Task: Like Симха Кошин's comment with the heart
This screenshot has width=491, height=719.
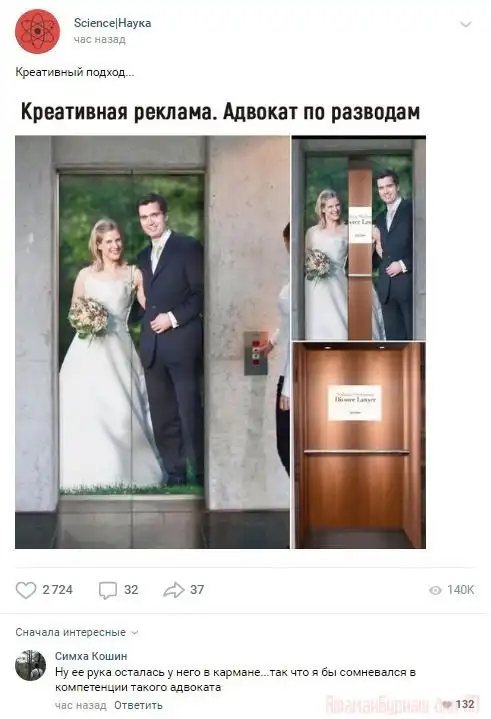Action: pyautogui.click(x=447, y=704)
